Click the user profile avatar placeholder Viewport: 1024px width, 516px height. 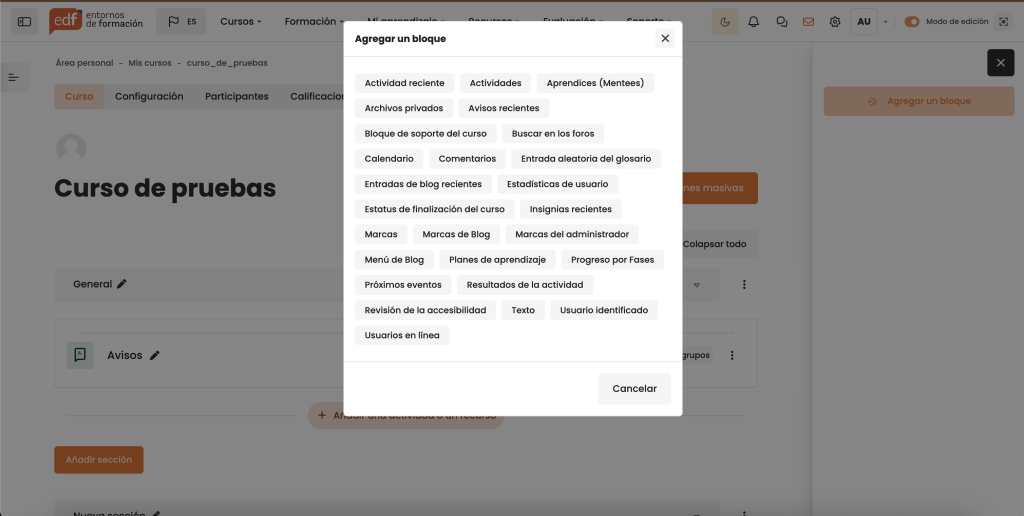71,149
